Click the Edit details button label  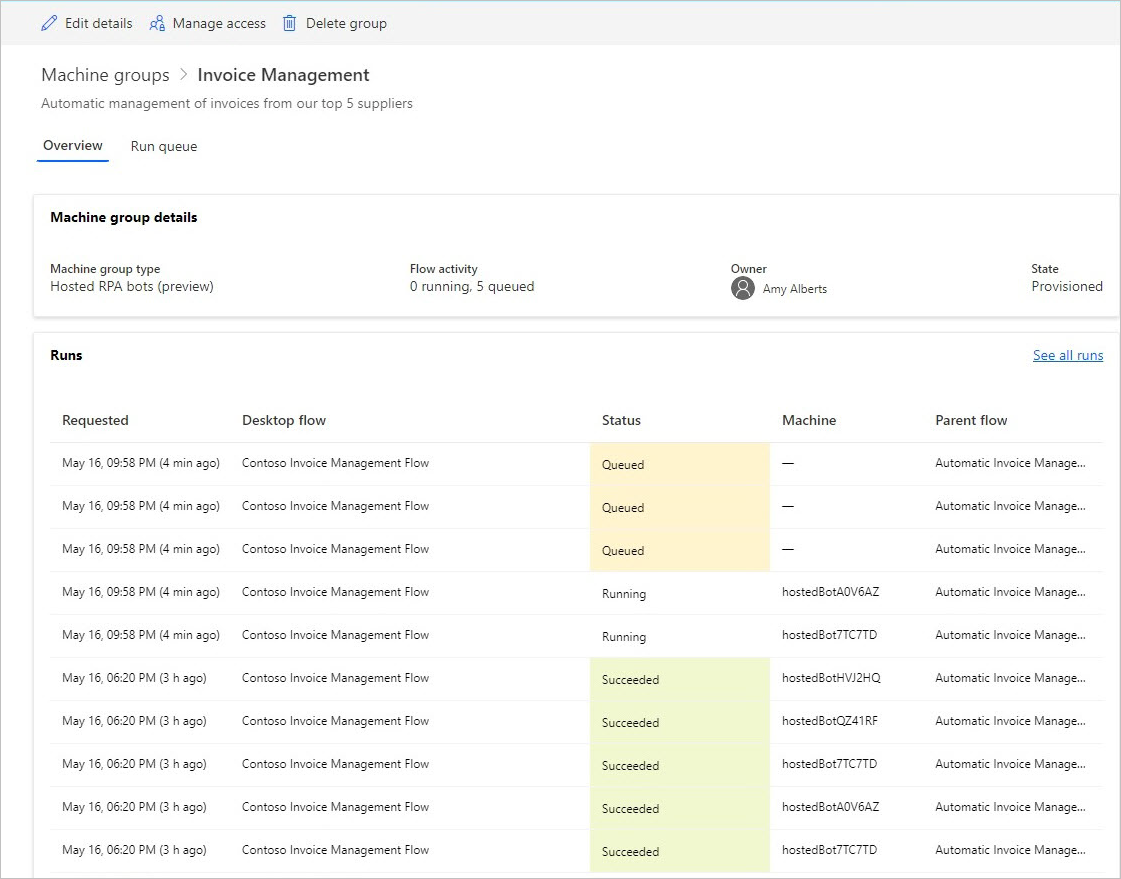[x=98, y=23]
